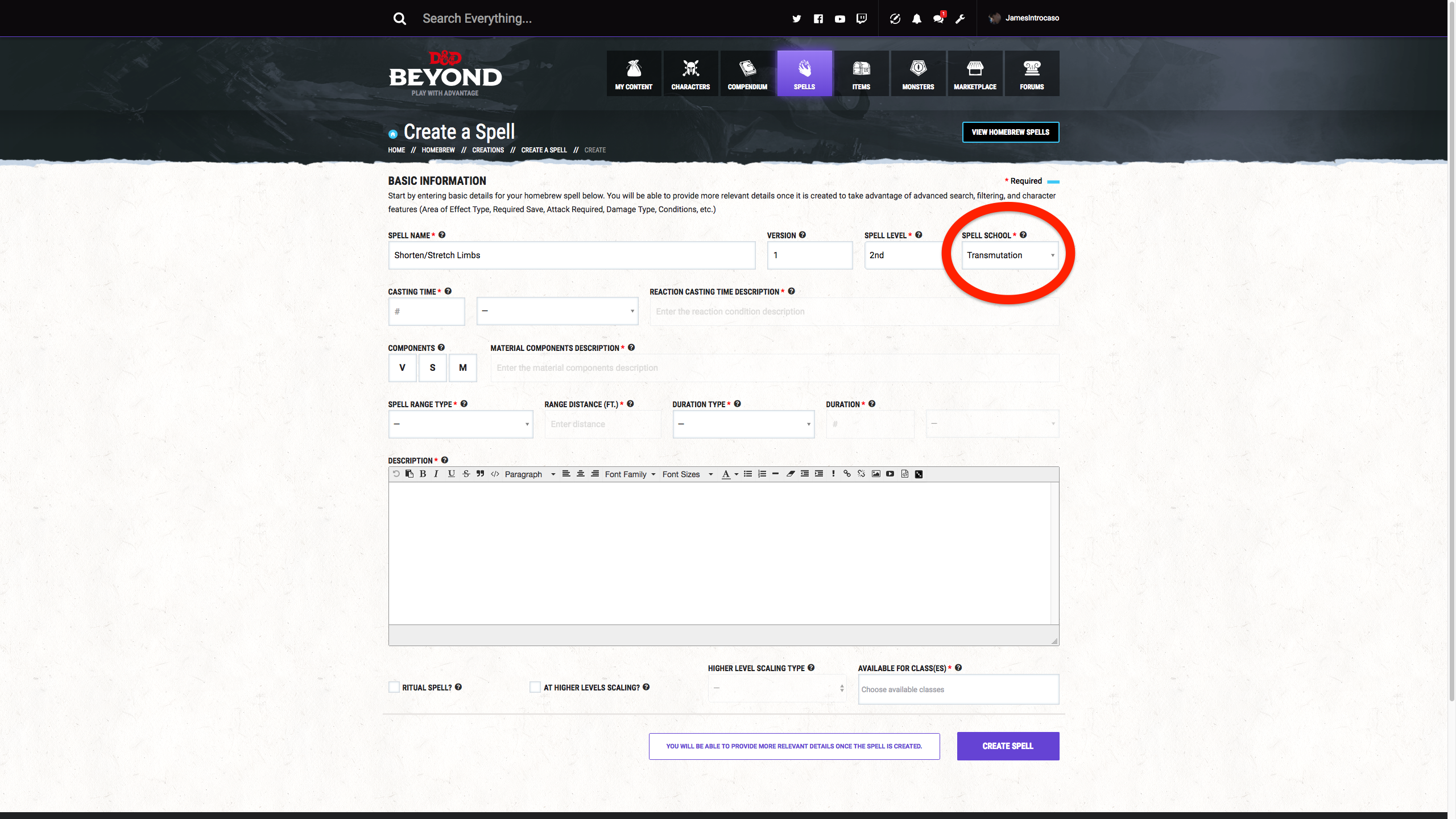Toggle the S somatic component
Viewport: 1456px width, 819px height.
point(432,368)
